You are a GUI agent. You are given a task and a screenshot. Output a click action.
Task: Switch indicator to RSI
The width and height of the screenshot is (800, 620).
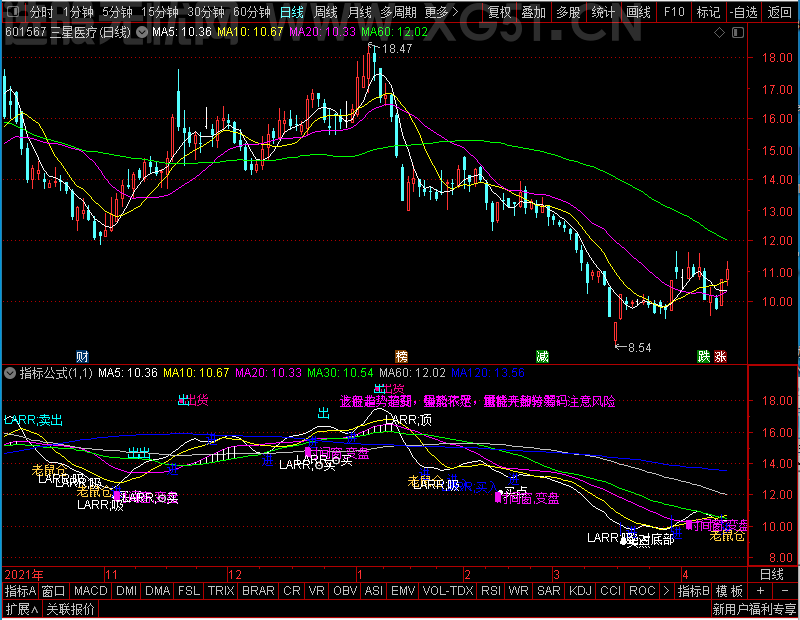click(x=491, y=591)
